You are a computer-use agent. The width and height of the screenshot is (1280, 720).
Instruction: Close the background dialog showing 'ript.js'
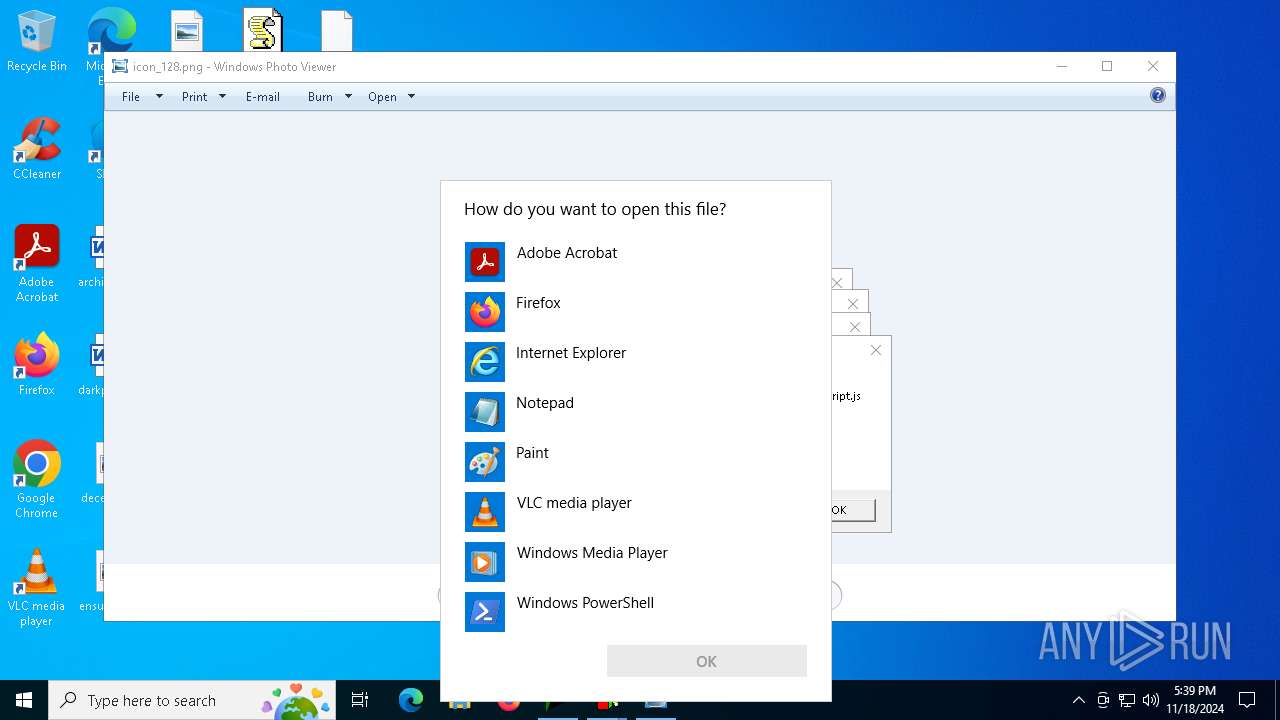pyautogui.click(x=876, y=350)
